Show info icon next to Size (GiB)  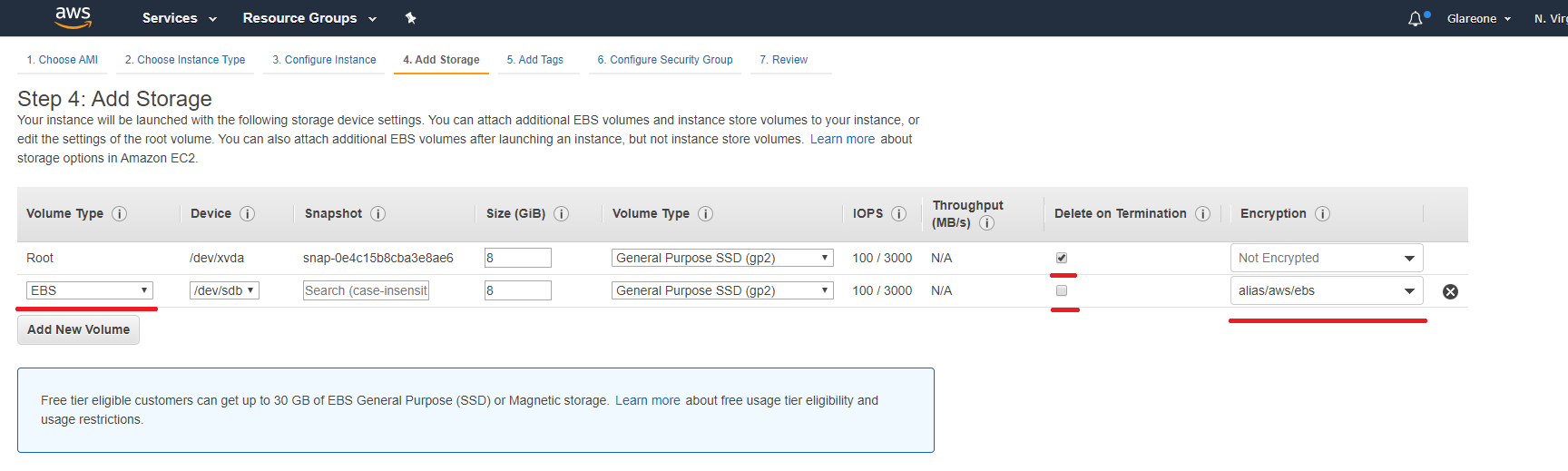tap(561, 214)
